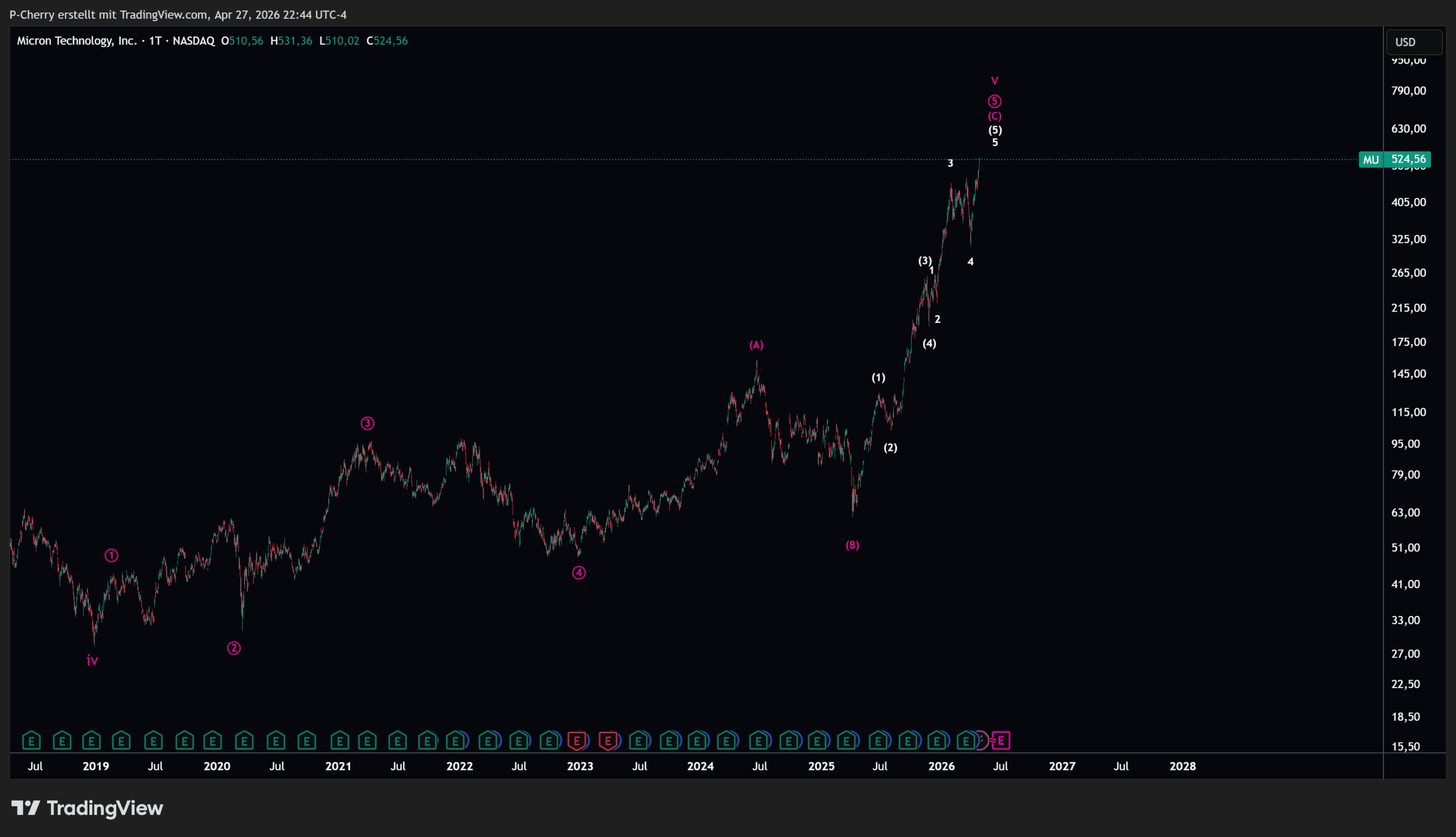Click the earnings marker above the 2021 label

point(340,740)
